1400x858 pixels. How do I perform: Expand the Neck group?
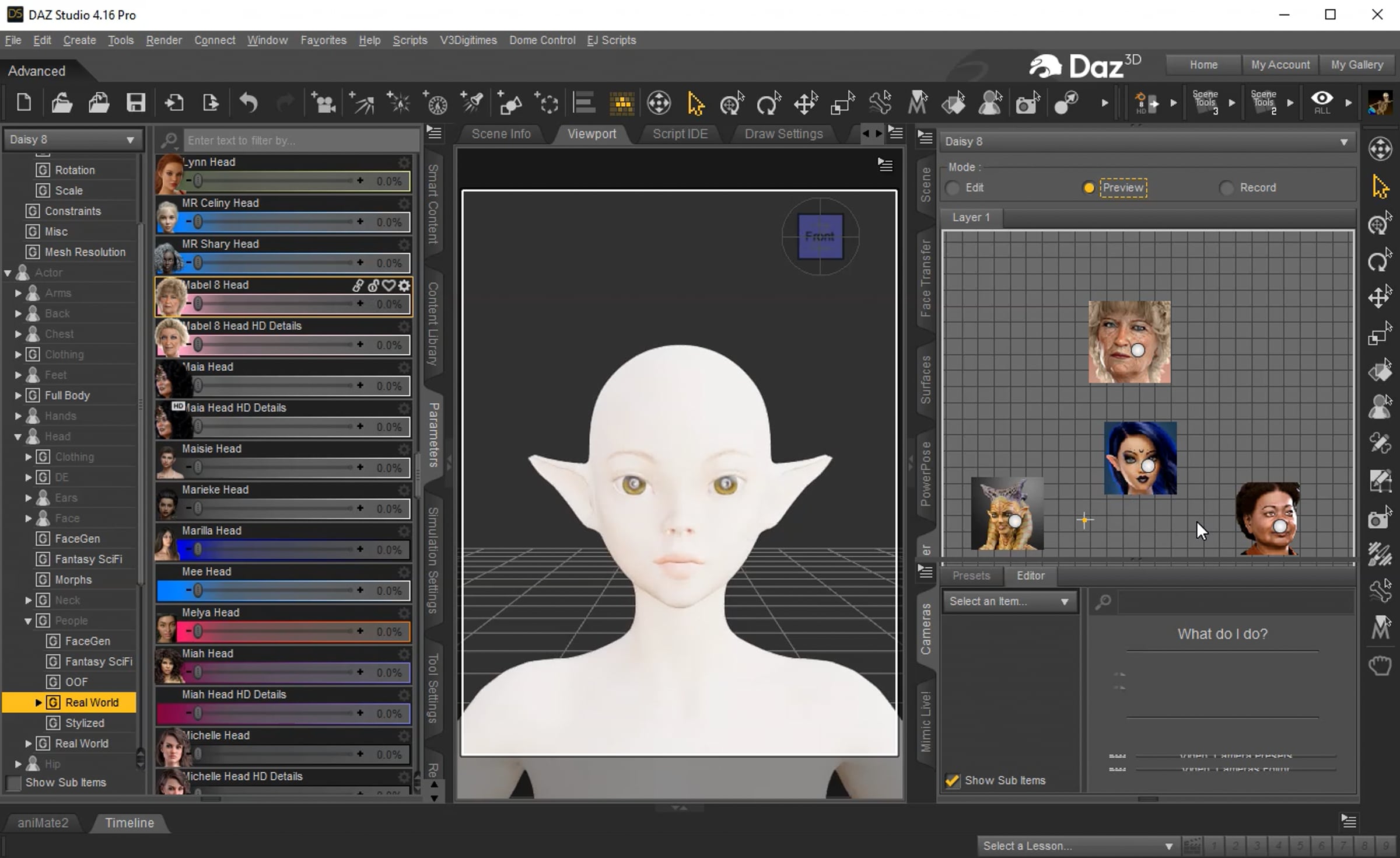pos(28,600)
